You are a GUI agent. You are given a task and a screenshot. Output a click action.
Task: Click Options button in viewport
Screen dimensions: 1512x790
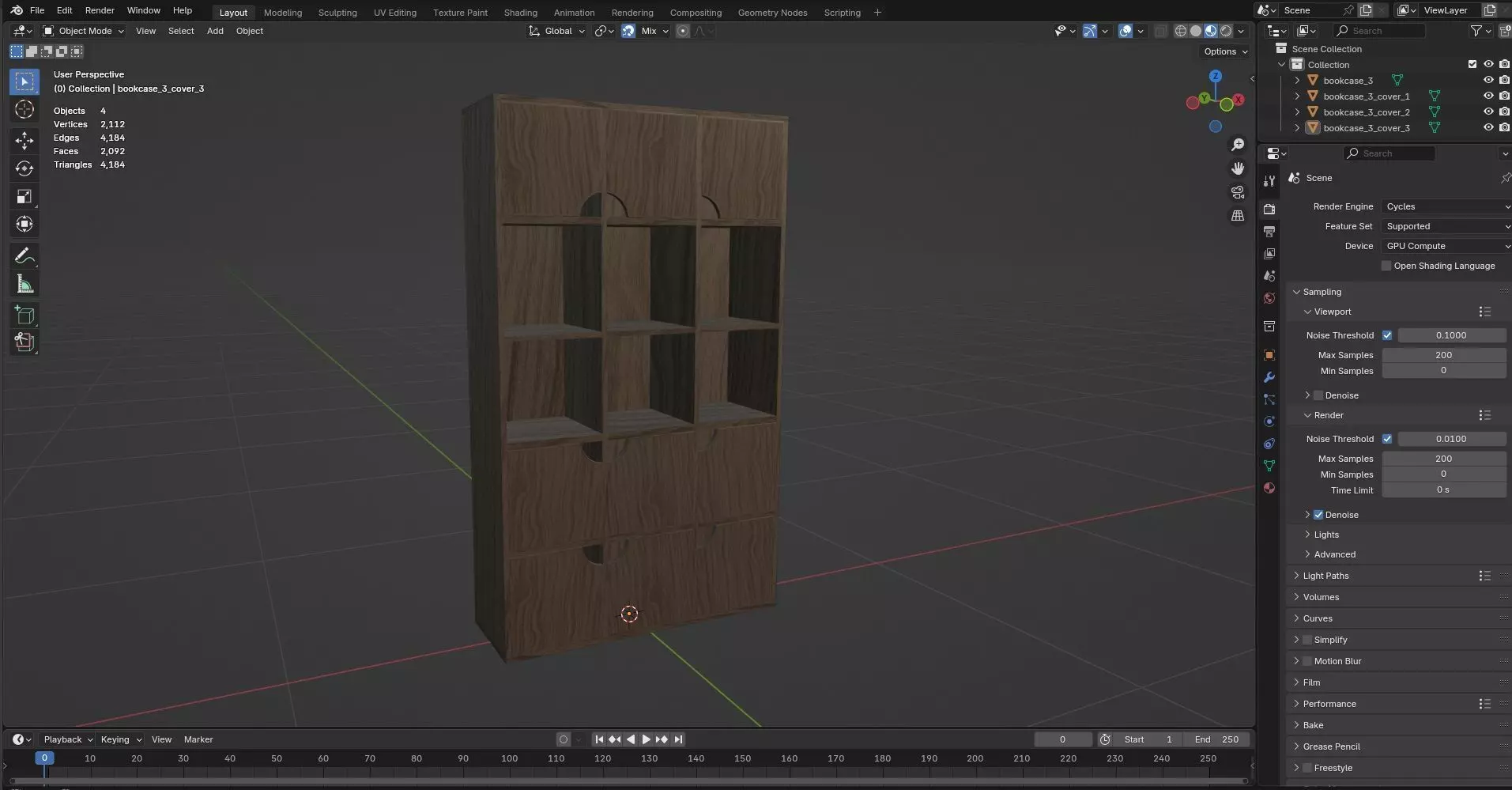[x=1225, y=51]
